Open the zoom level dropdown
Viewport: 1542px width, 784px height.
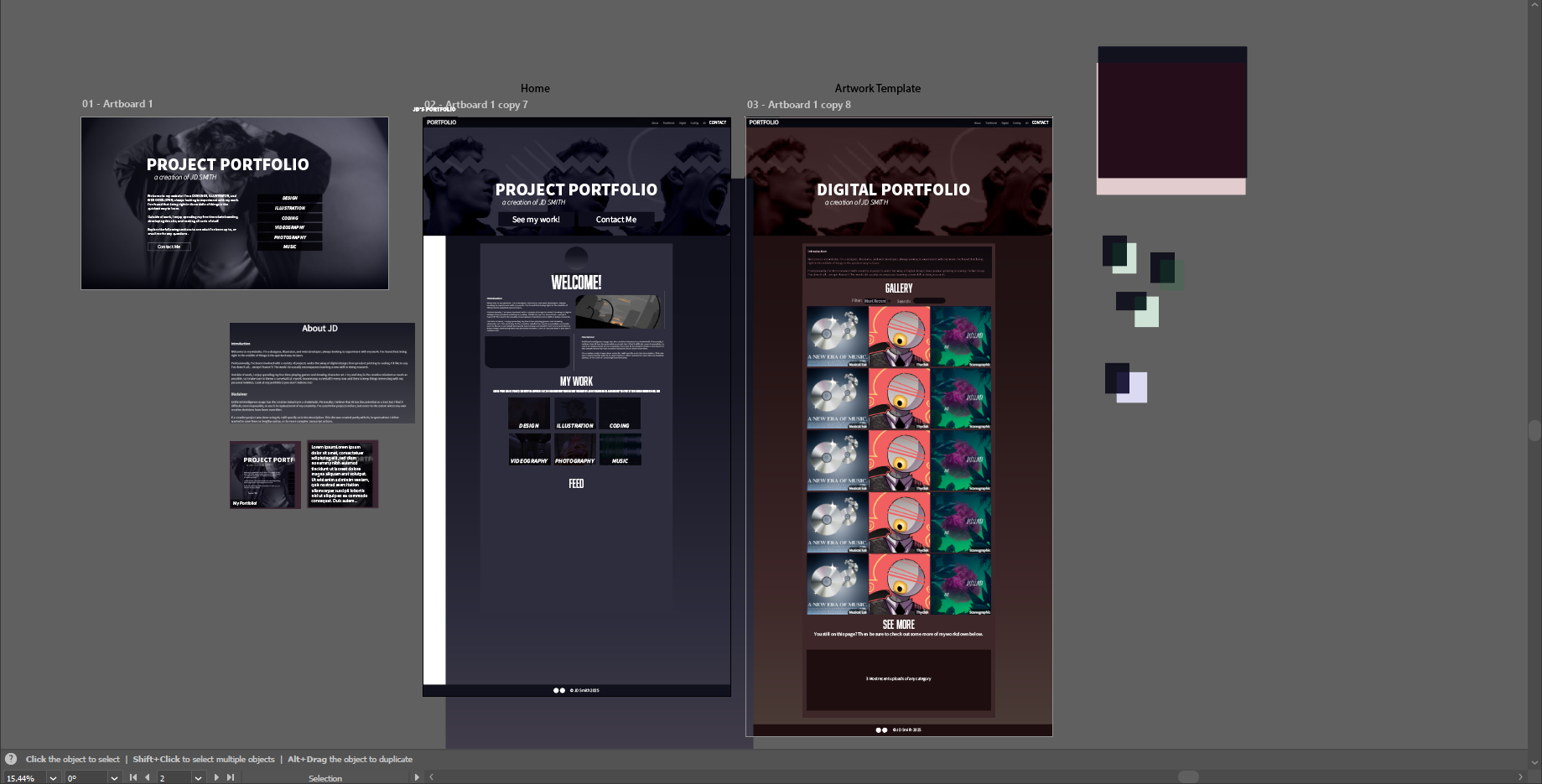(x=53, y=778)
